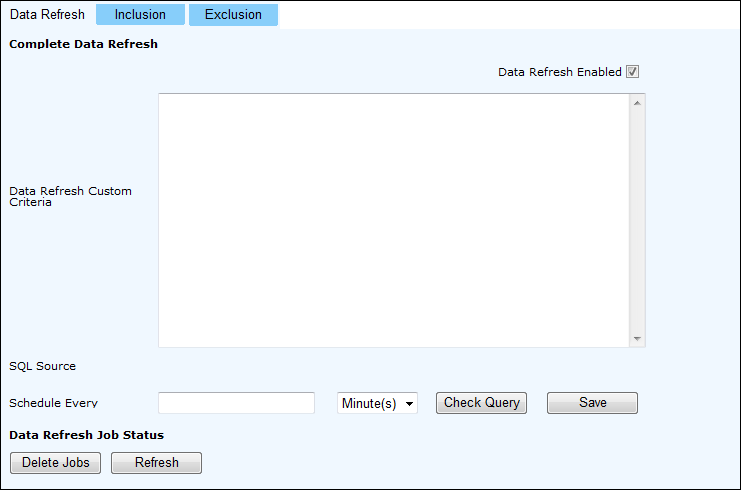Click the criteria box scroll down arrow
The width and height of the screenshot is (741, 490).
(637, 339)
